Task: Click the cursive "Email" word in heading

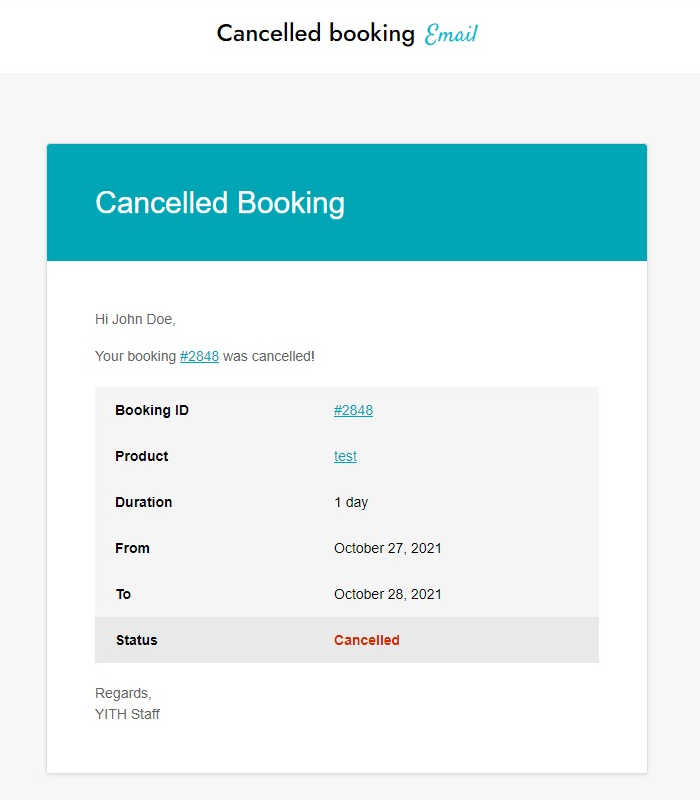Action: click(x=451, y=35)
